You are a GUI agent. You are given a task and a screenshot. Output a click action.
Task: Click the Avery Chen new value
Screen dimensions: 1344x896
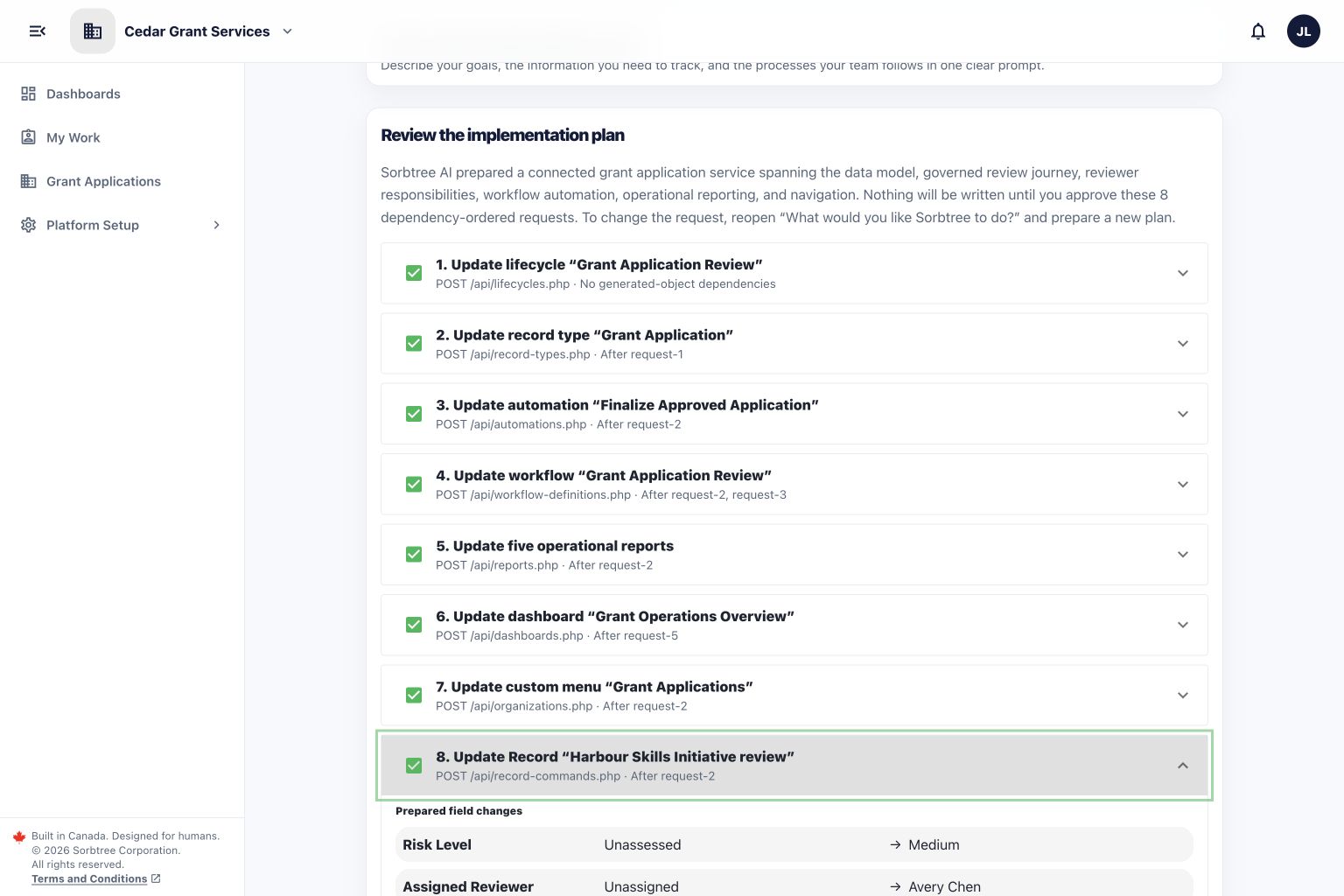click(944, 886)
